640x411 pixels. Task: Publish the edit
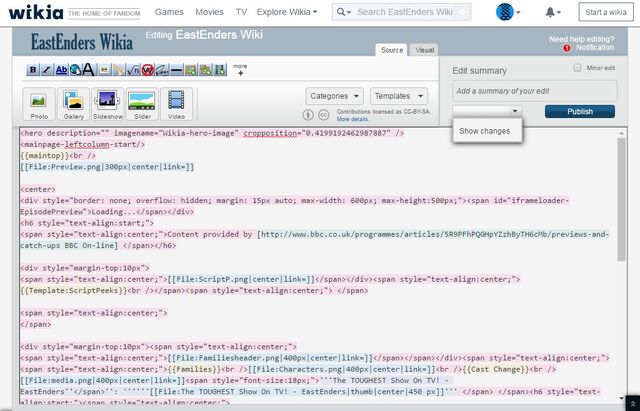click(580, 111)
